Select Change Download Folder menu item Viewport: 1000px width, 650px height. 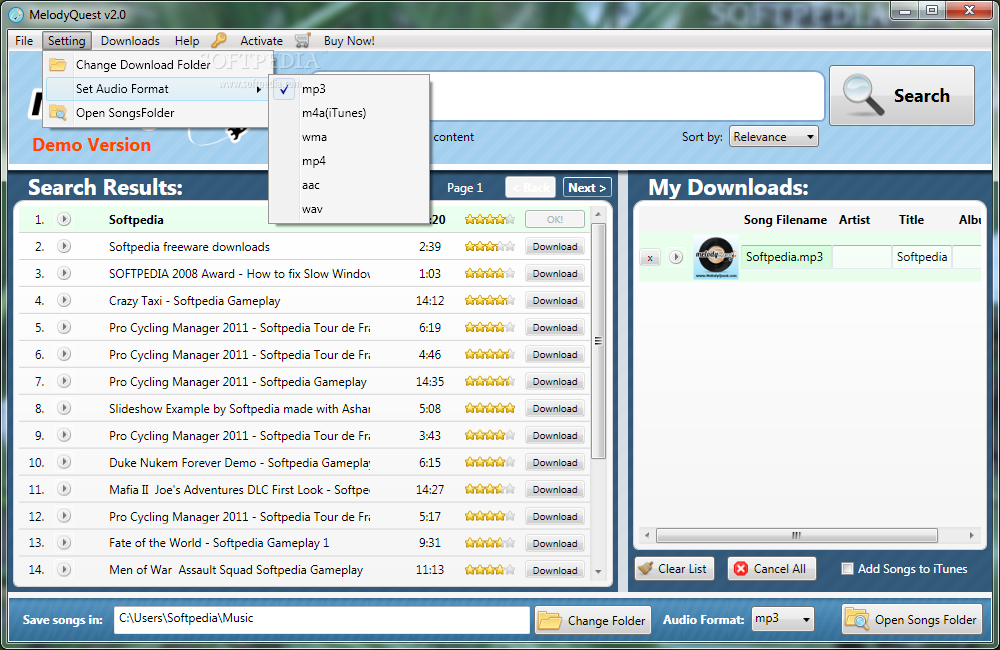click(x=157, y=64)
